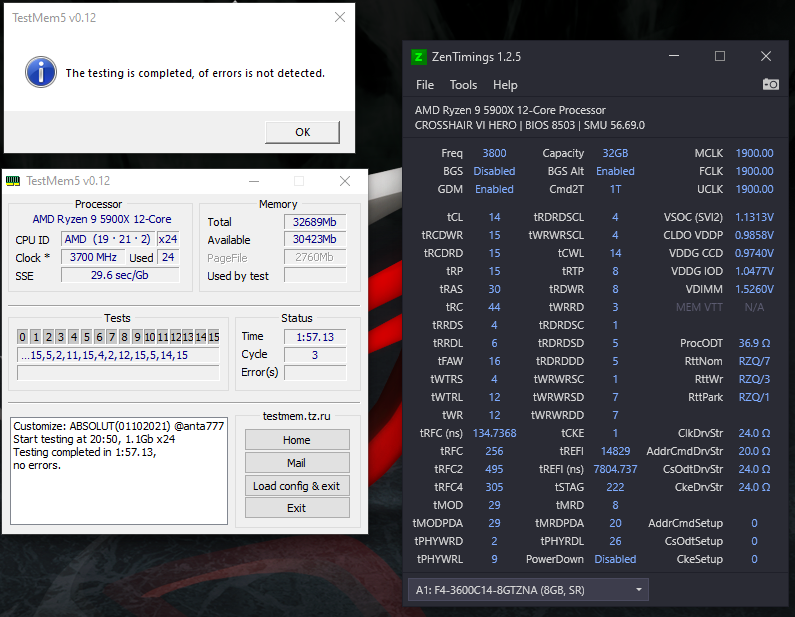Click the Cmd2T value 1T
Viewport: 795px width, 617px height.
(615, 189)
